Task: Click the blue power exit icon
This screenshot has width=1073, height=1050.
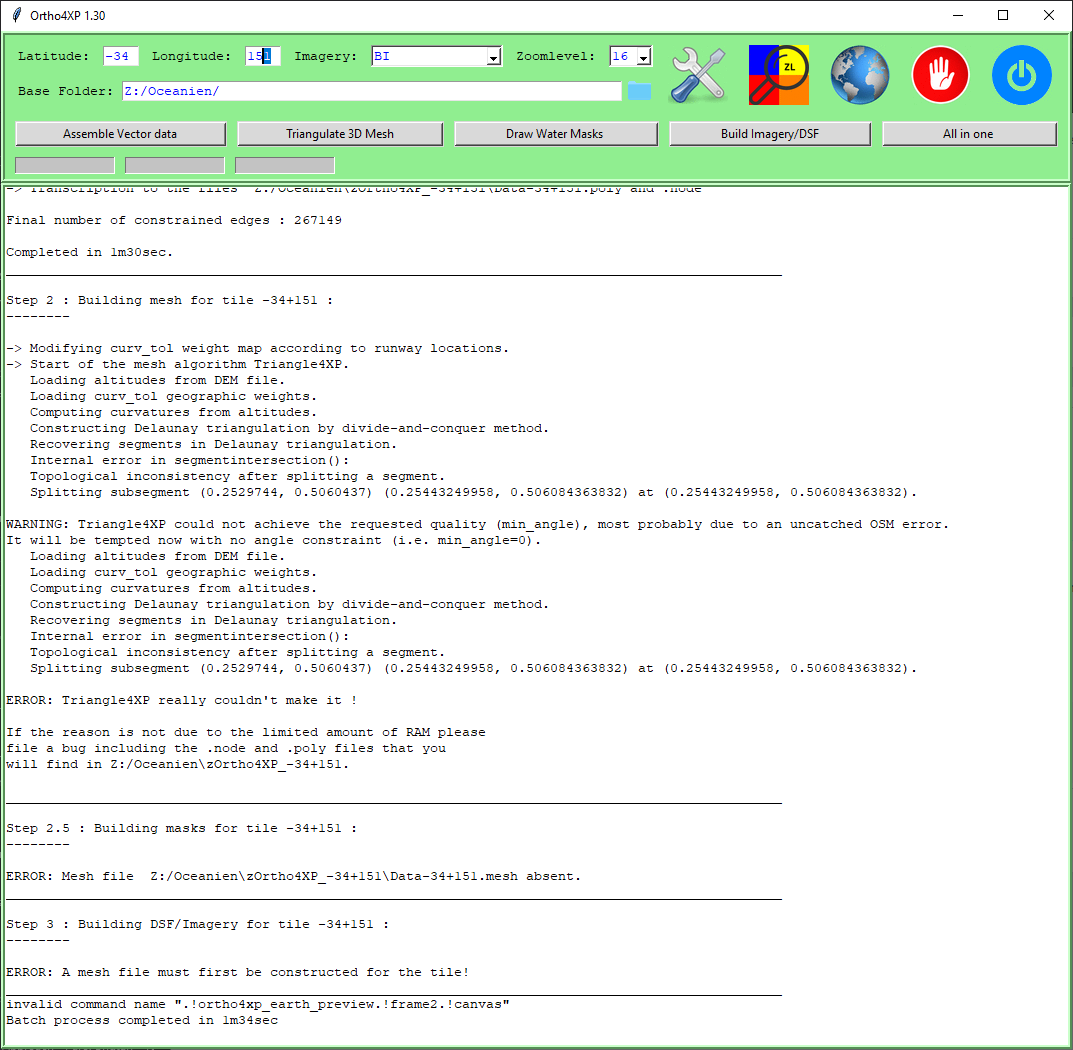Action: tap(1021, 75)
